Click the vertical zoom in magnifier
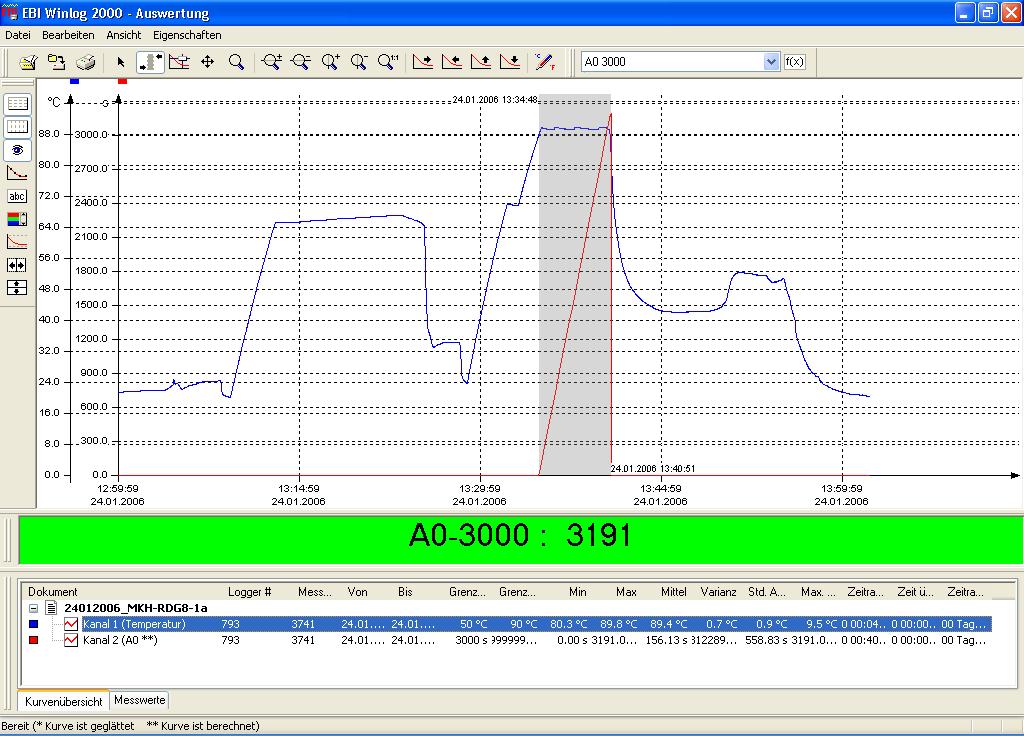The image size is (1024, 736). tap(330, 62)
